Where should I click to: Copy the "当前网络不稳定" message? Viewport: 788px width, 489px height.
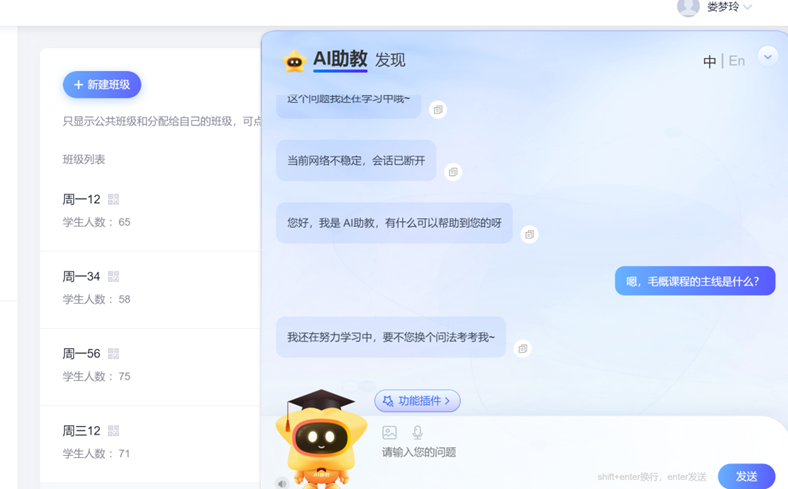click(453, 172)
